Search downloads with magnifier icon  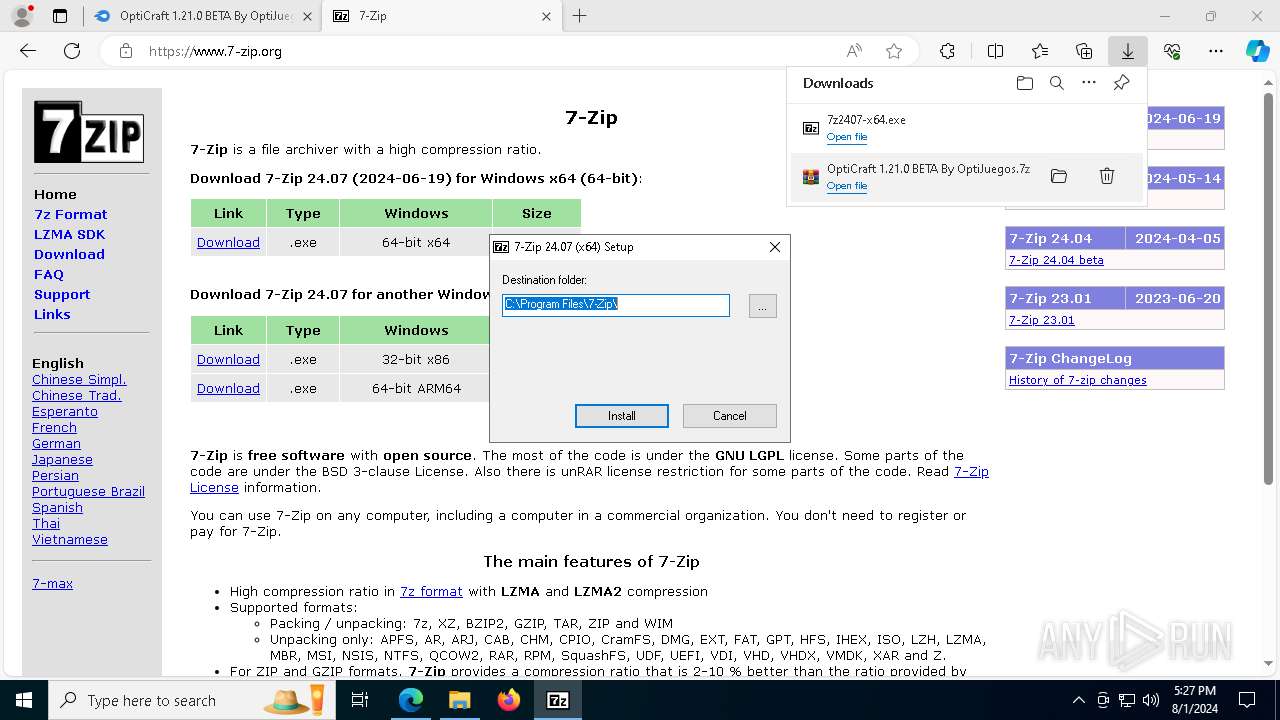point(1056,83)
